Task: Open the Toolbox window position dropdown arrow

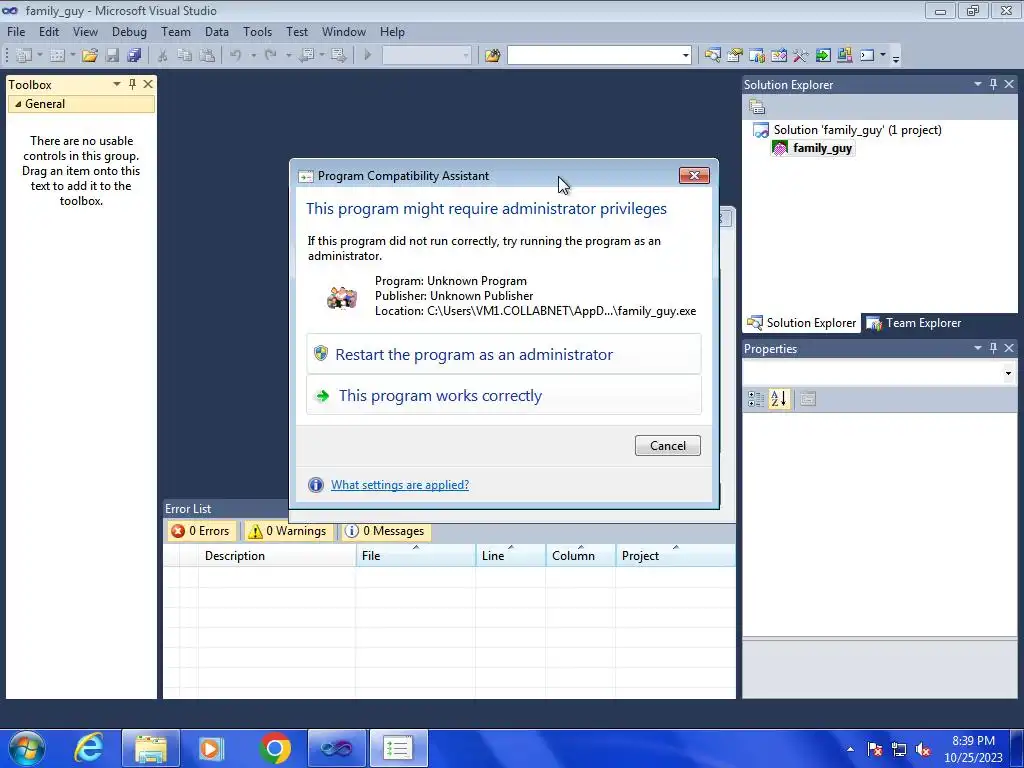Action: [116, 84]
